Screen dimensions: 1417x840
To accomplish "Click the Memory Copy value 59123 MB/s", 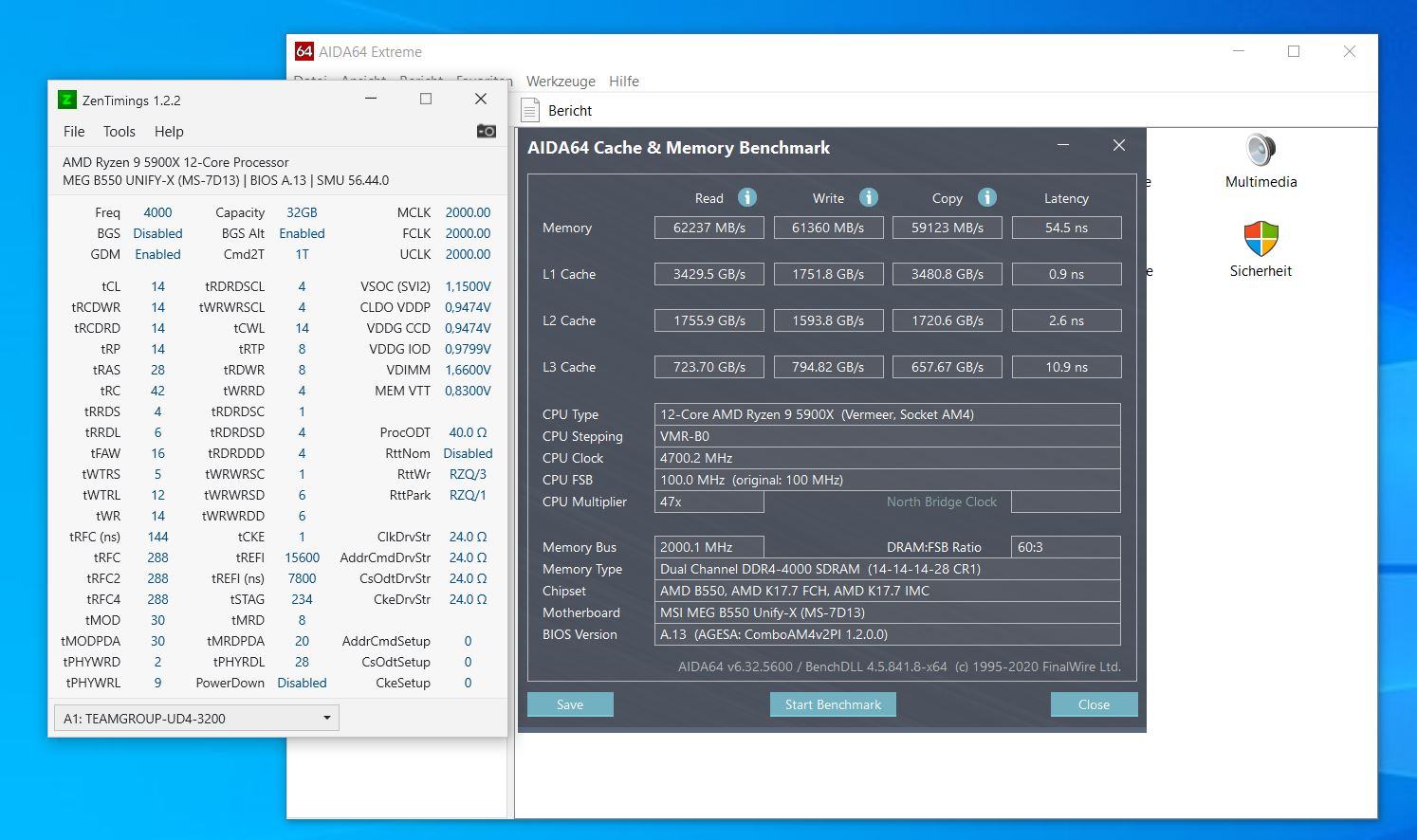I will [948, 228].
